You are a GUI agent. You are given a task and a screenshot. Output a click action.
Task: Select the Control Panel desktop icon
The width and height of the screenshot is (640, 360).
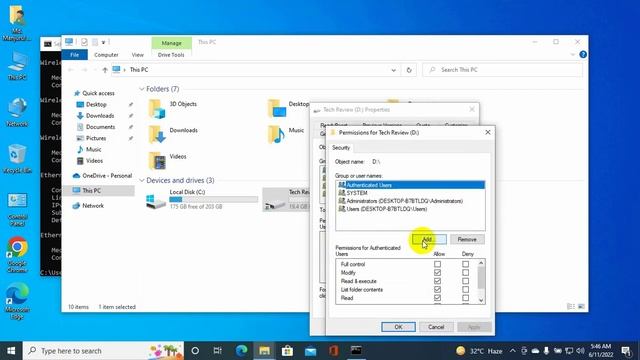[x=17, y=210]
